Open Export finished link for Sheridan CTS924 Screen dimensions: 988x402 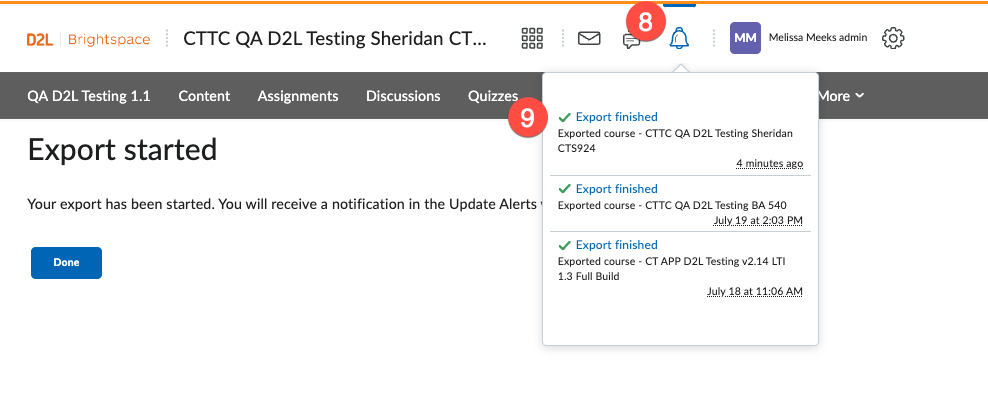tap(616, 117)
